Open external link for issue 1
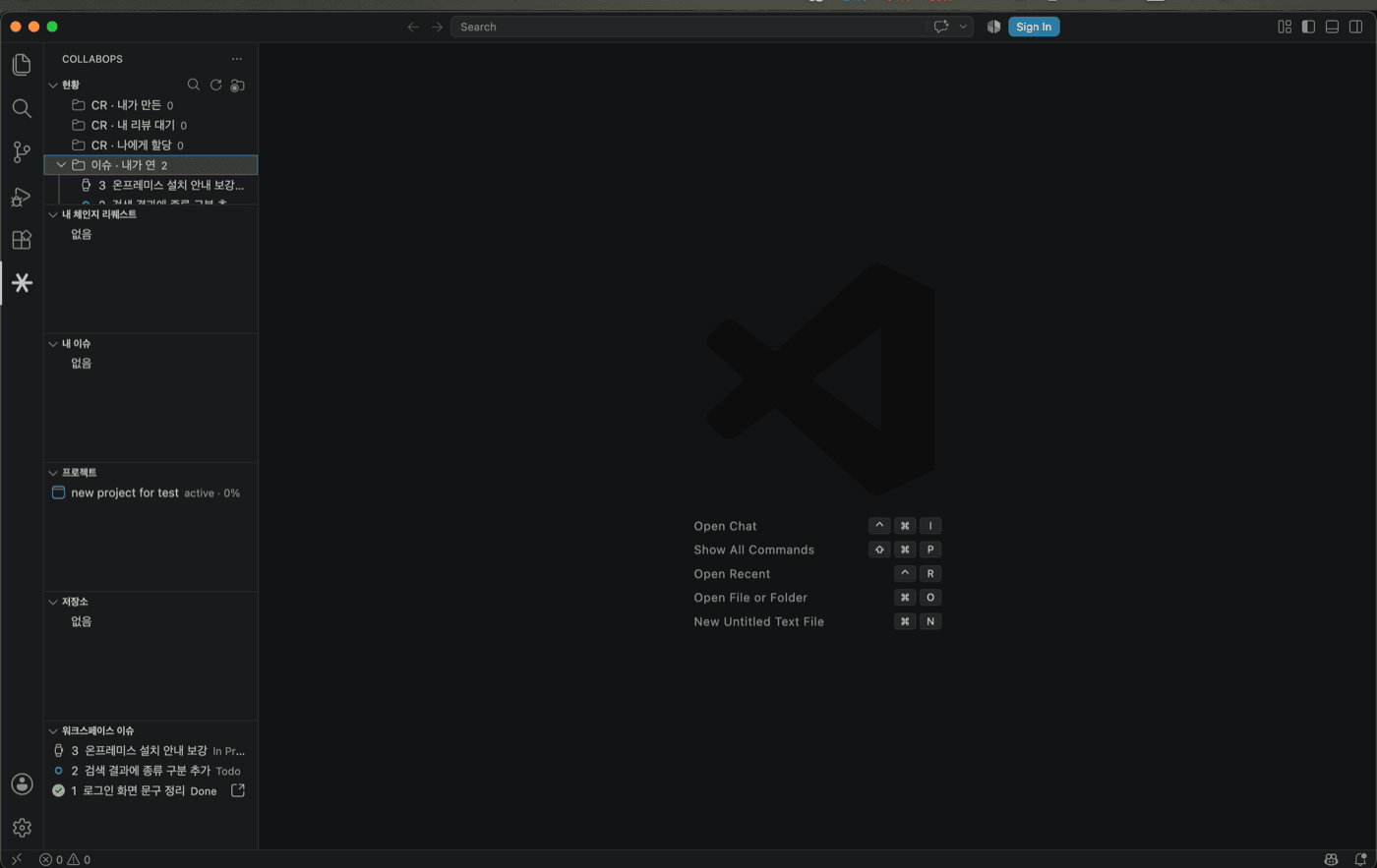The width and height of the screenshot is (1377, 868). pos(237,790)
